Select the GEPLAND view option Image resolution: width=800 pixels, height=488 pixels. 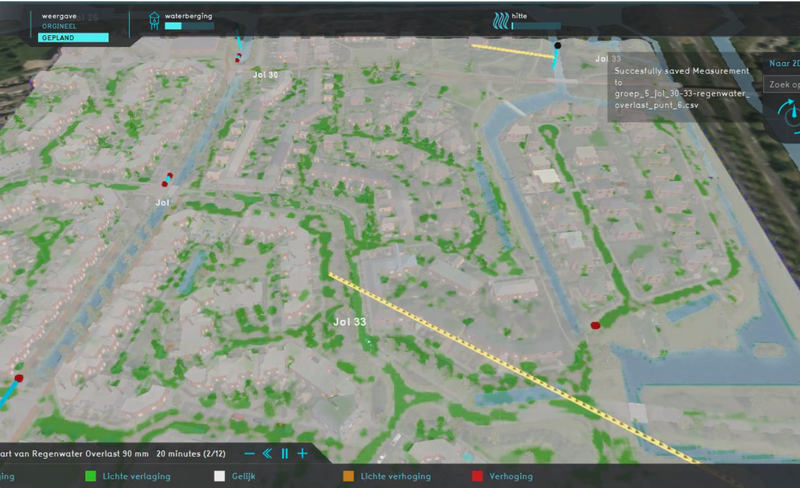point(72,38)
